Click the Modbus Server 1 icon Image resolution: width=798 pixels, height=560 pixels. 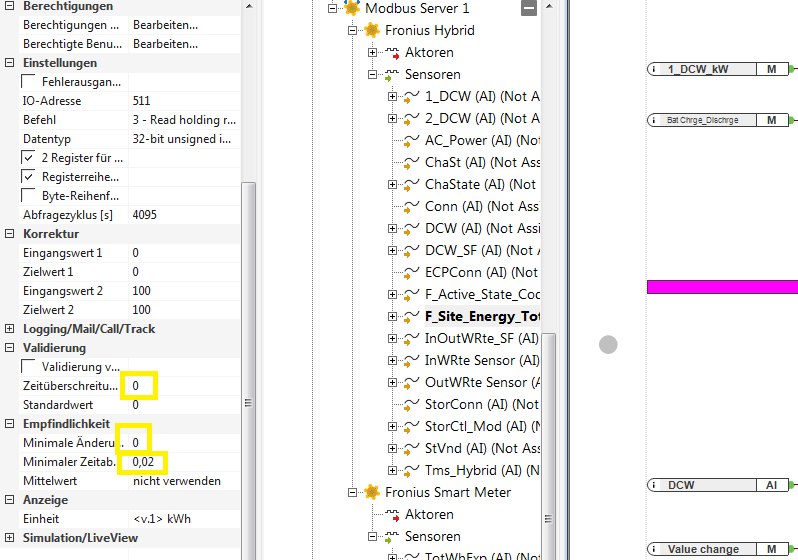pyautogui.click(x=352, y=8)
